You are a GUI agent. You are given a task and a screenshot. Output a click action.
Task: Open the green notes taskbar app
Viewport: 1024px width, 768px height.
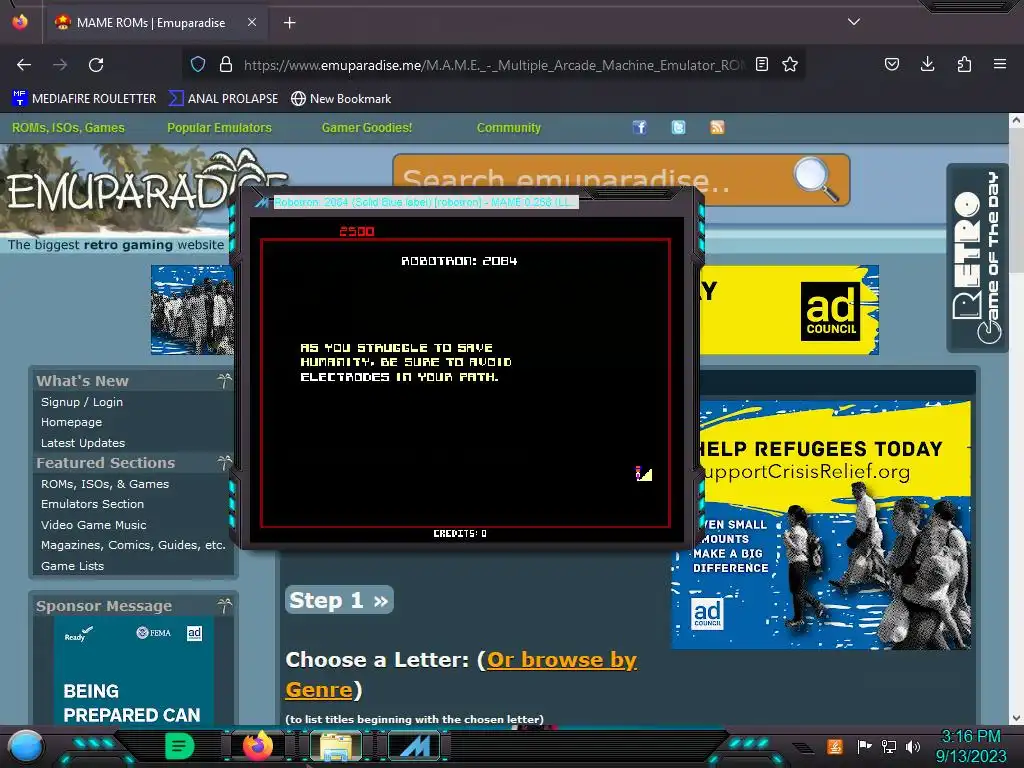179,746
